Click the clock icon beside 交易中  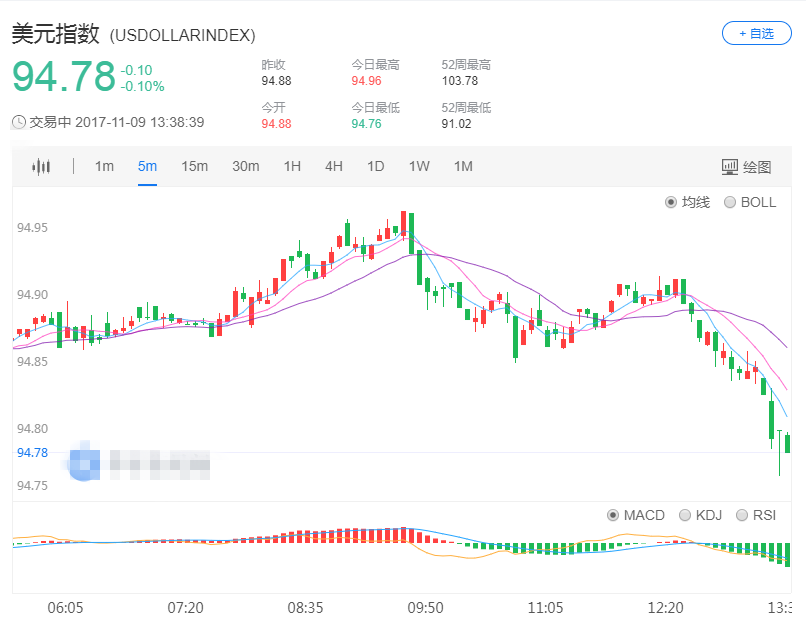tap(19, 122)
